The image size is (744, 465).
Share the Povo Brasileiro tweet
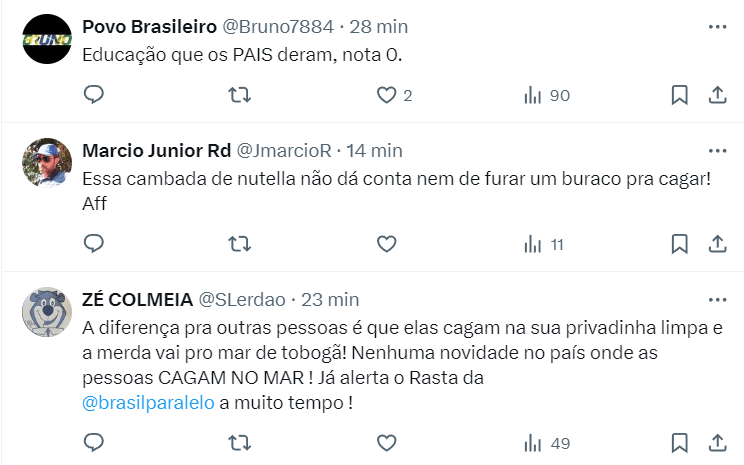click(716, 95)
